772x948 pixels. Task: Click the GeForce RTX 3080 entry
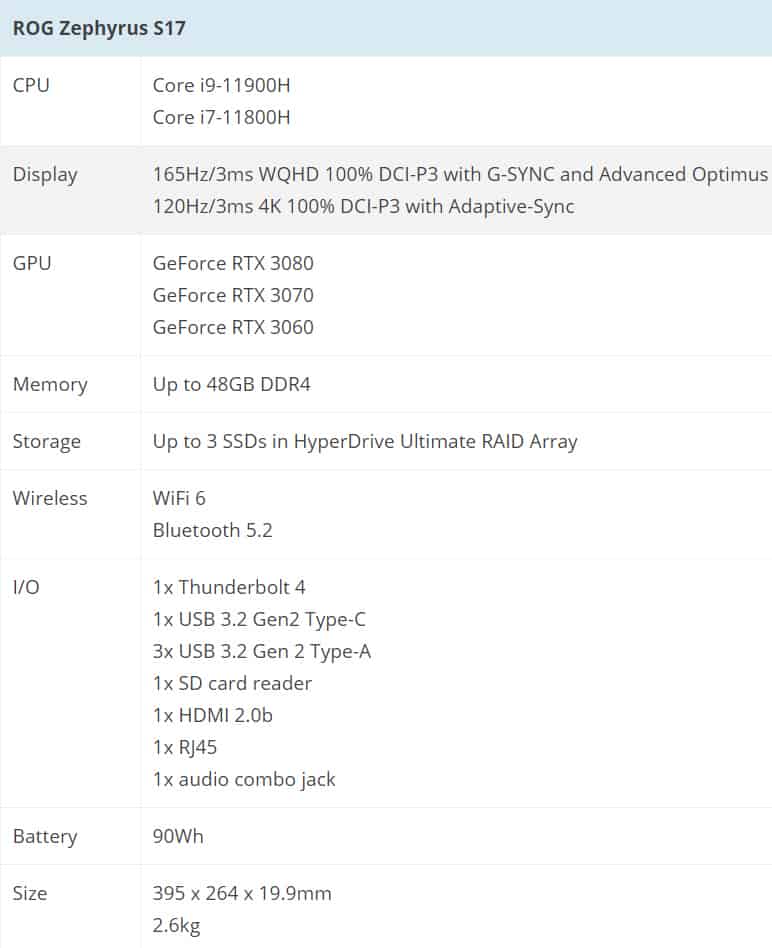point(233,264)
